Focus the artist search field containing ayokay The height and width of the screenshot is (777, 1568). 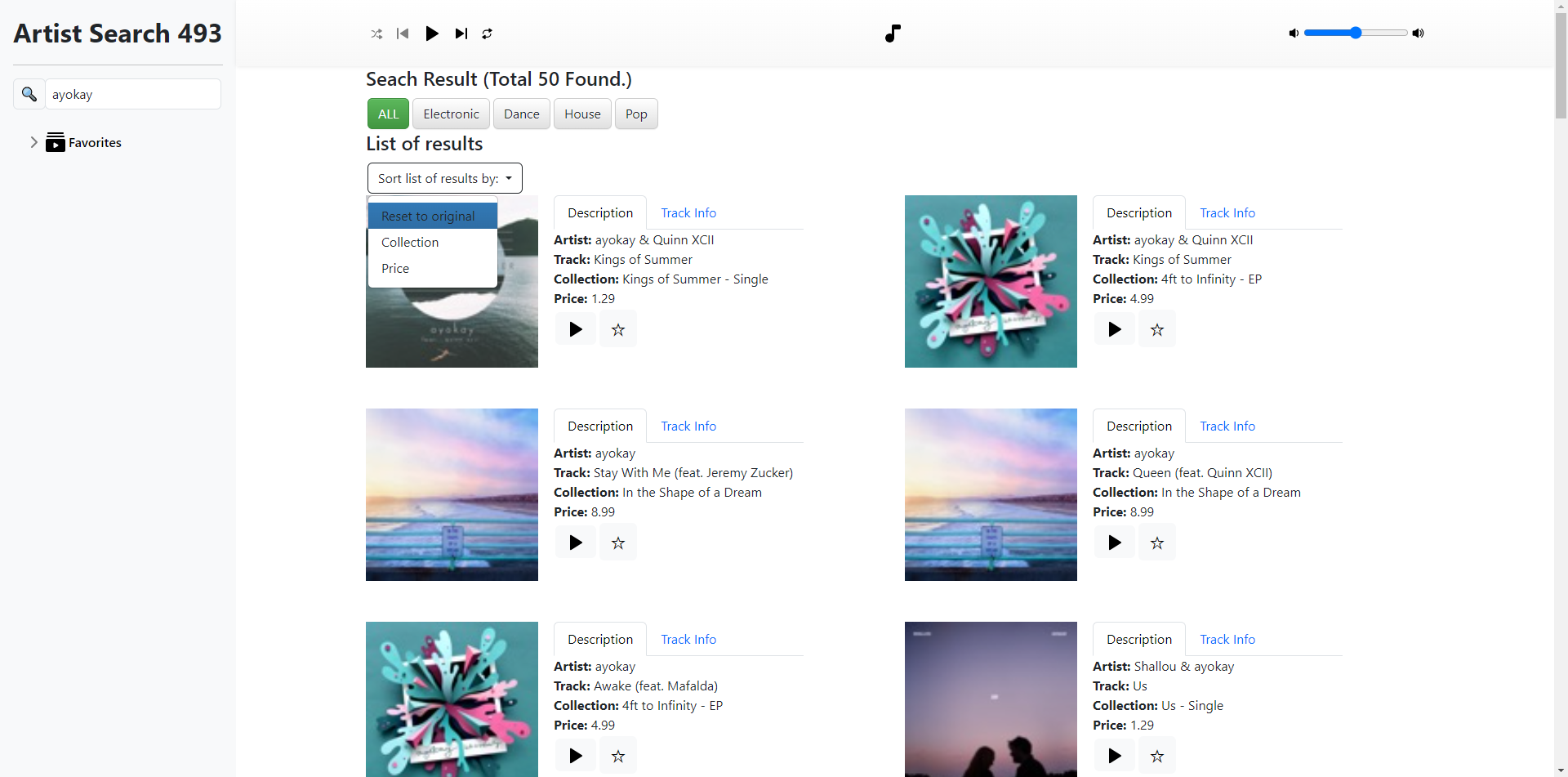(133, 94)
